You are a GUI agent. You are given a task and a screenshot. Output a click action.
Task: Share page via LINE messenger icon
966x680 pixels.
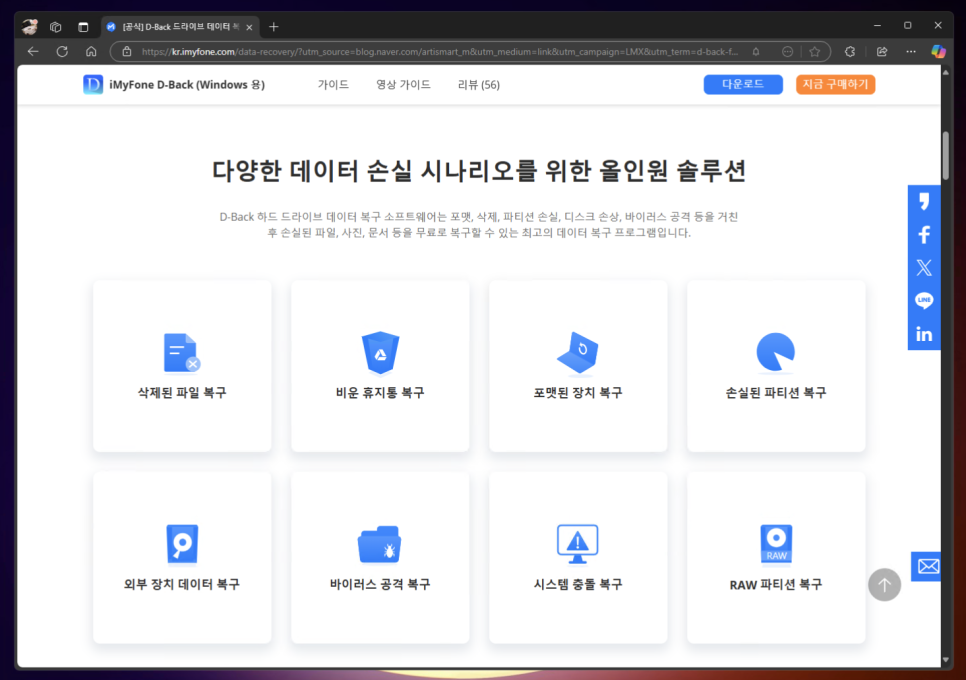click(924, 301)
